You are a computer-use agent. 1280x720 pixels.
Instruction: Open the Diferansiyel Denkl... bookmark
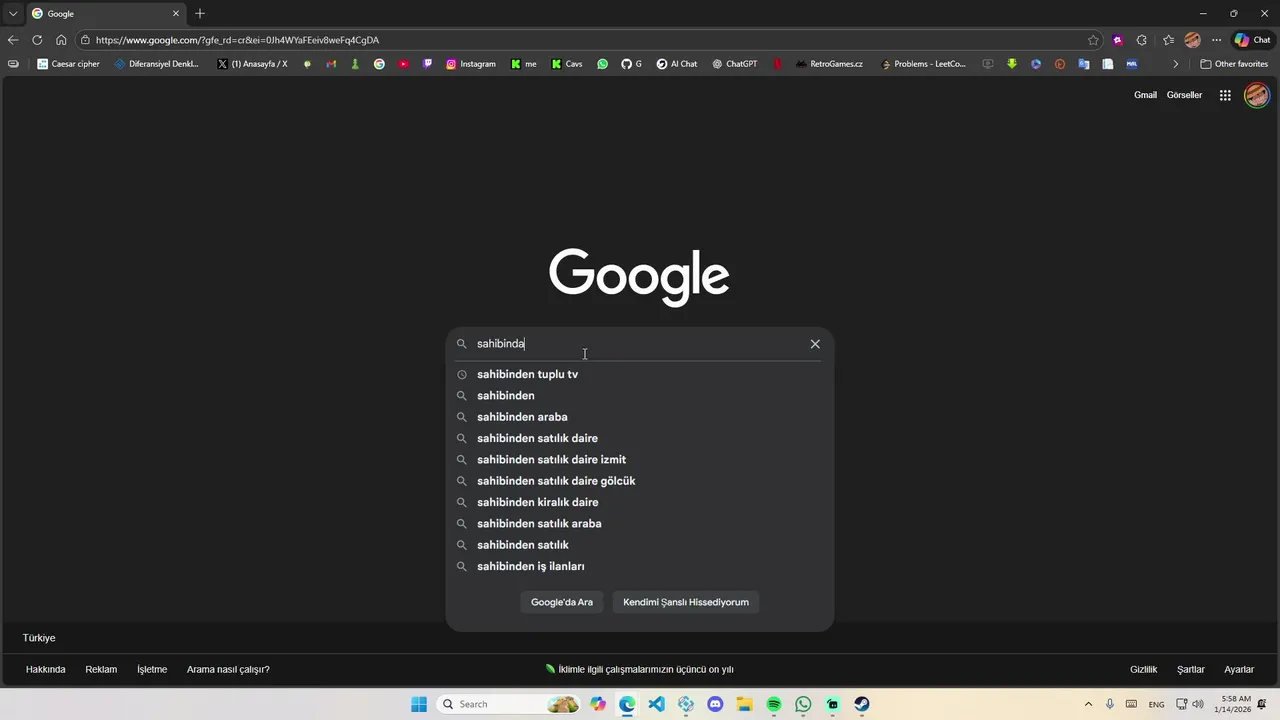[x=157, y=64]
